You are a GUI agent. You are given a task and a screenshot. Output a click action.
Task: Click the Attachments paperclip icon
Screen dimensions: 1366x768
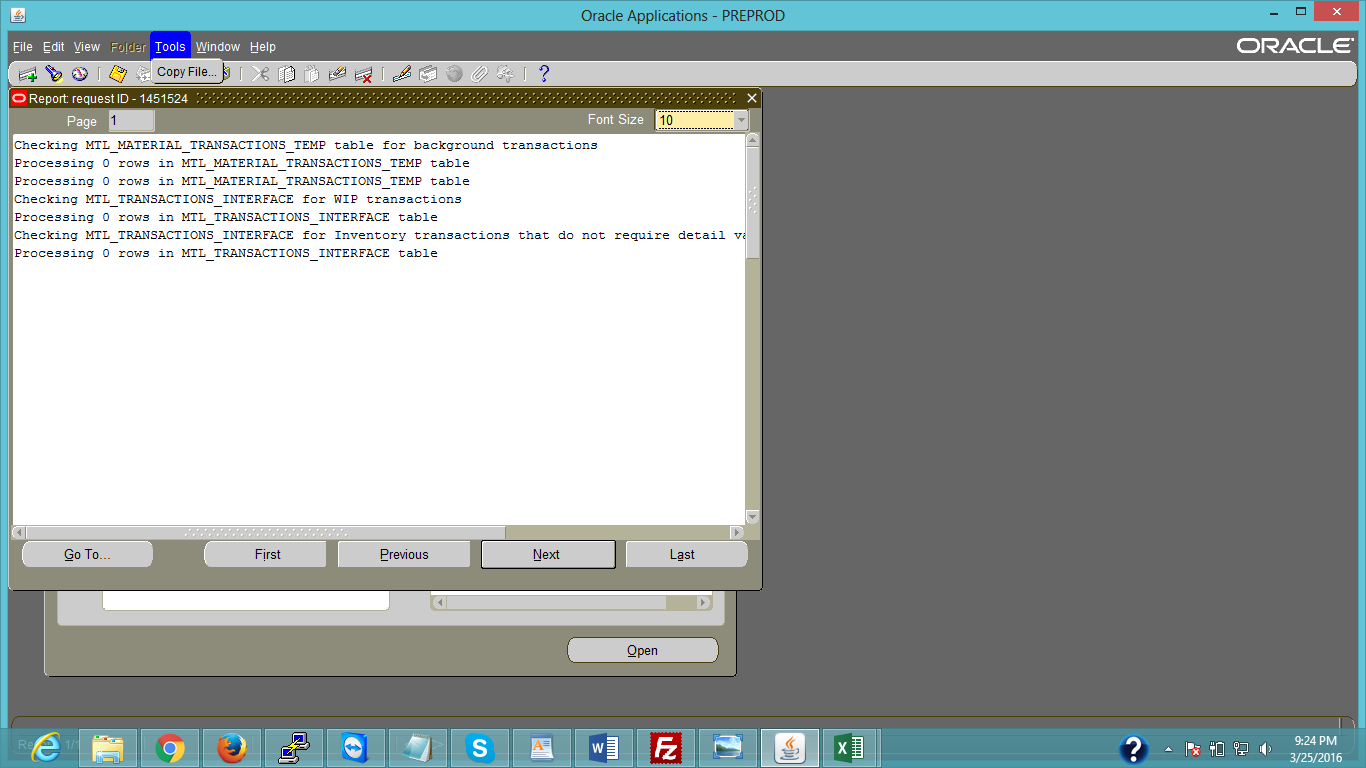(x=480, y=74)
